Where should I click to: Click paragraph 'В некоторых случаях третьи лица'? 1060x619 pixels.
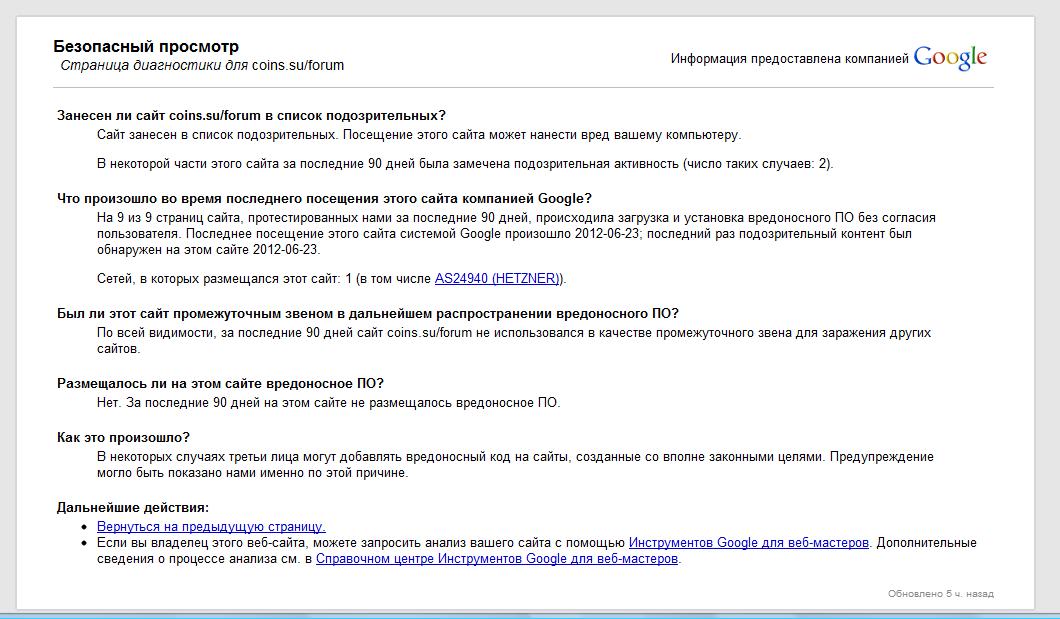515,464
